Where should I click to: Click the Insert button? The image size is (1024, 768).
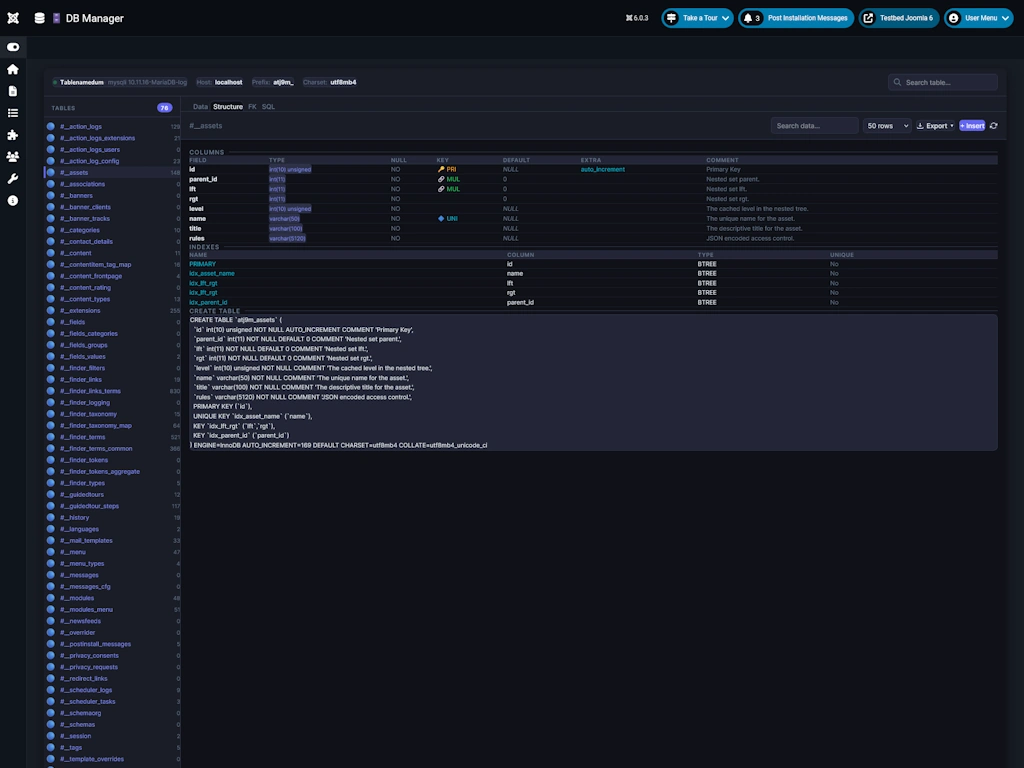972,126
